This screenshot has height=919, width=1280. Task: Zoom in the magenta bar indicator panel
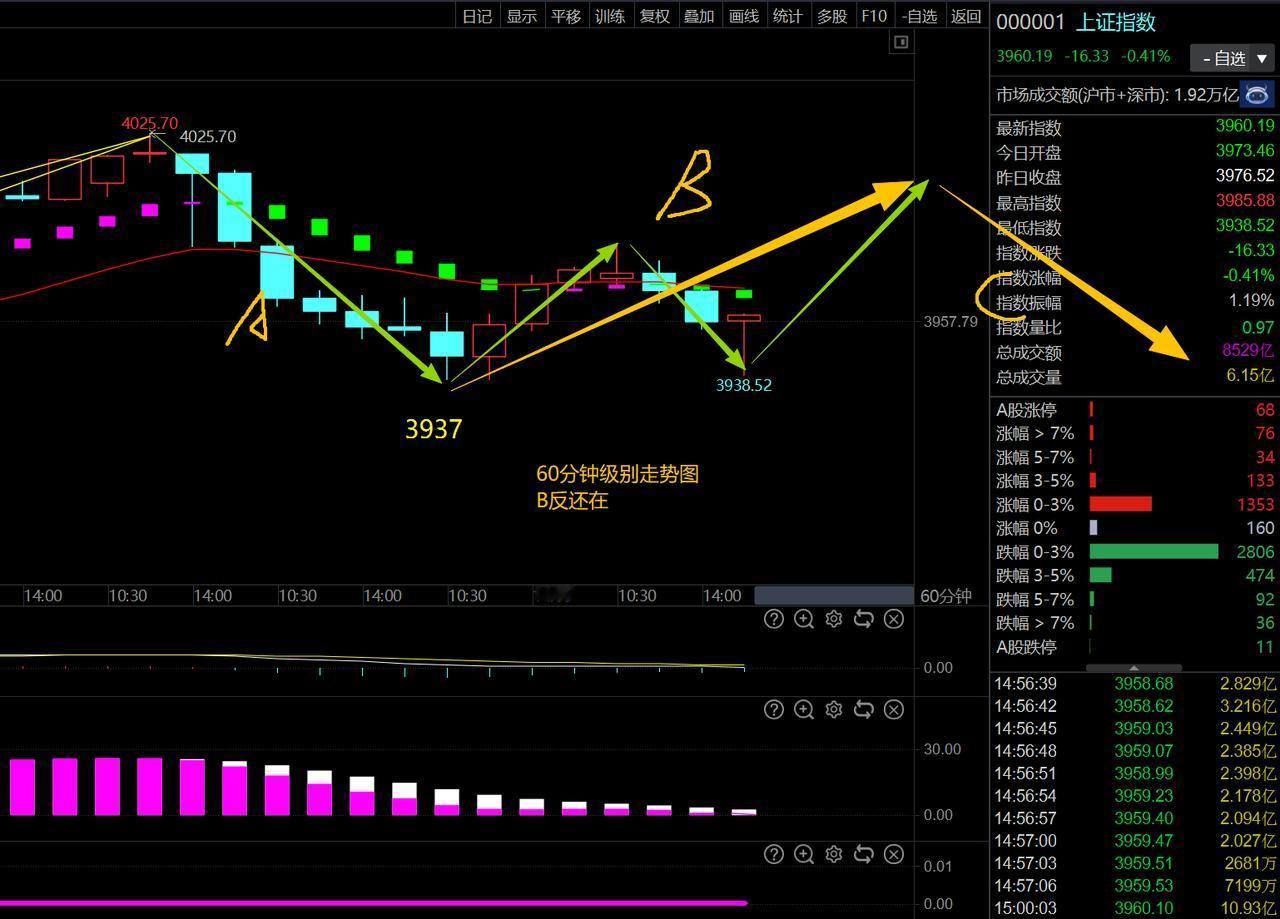click(x=803, y=709)
